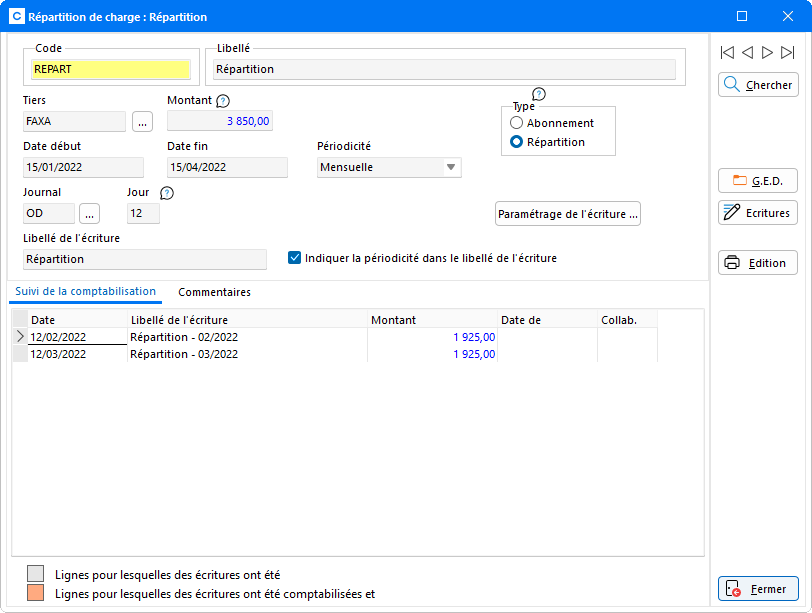Open the Journal lookup ellipsis button
Image resolution: width=812 pixels, height=613 pixels.
(90, 213)
